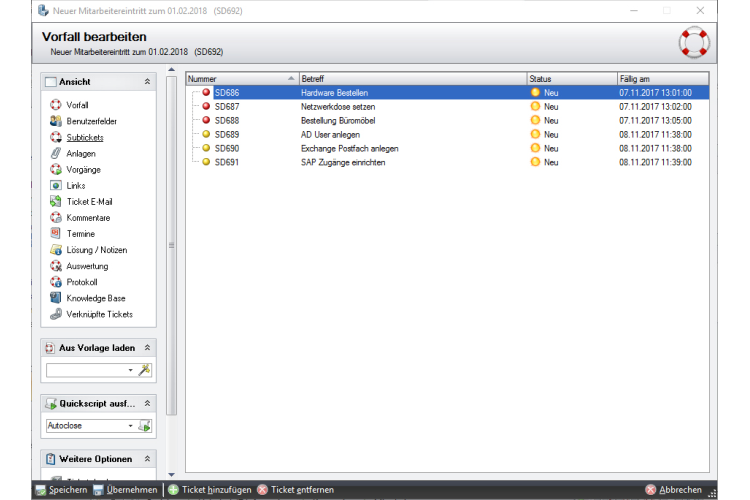
Task: Sort list by Fällig am column
Action: [x=660, y=78]
